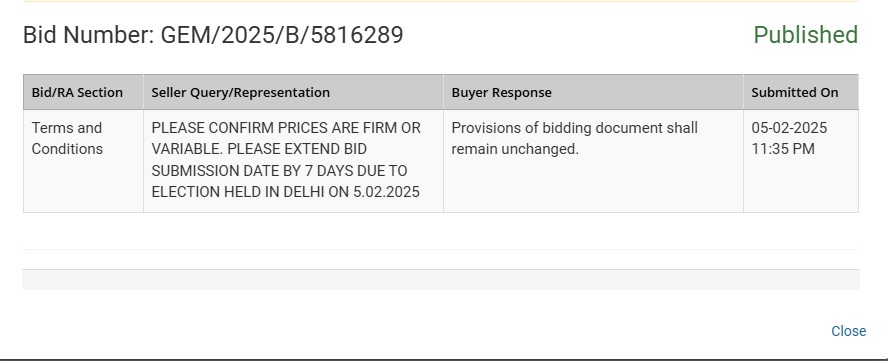Close the bid query dialog
888x361 pixels.
848,331
